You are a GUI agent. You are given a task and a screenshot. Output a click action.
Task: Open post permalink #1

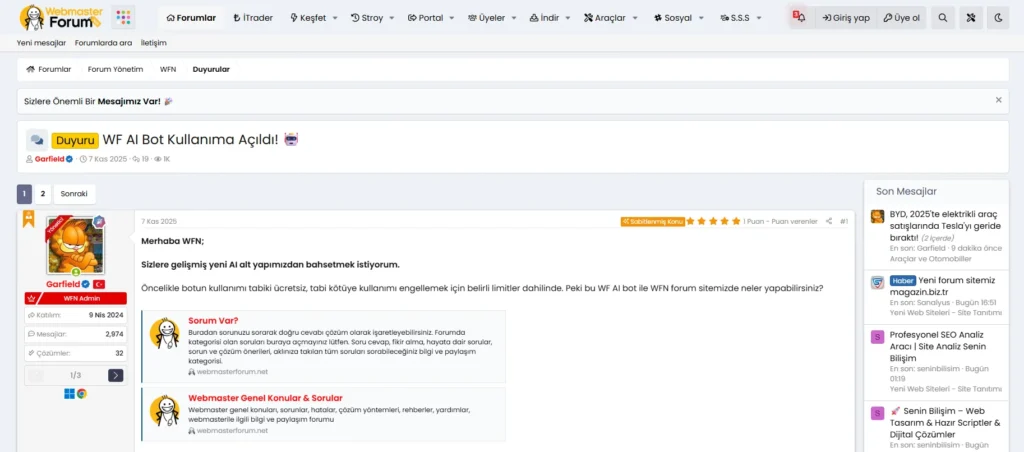click(x=844, y=221)
